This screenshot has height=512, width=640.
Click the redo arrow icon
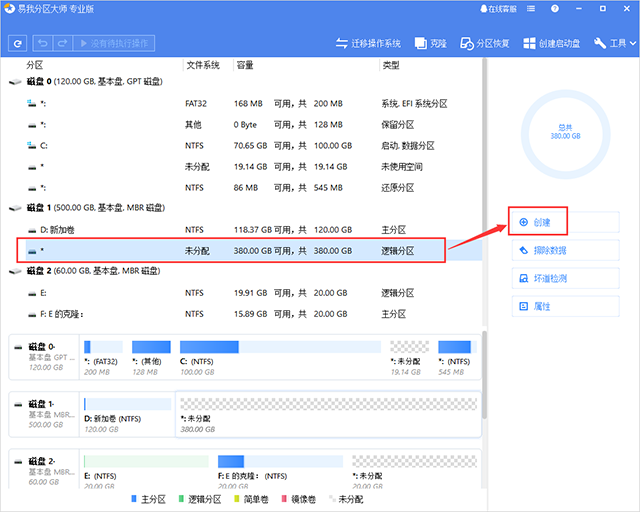click(x=62, y=43)
